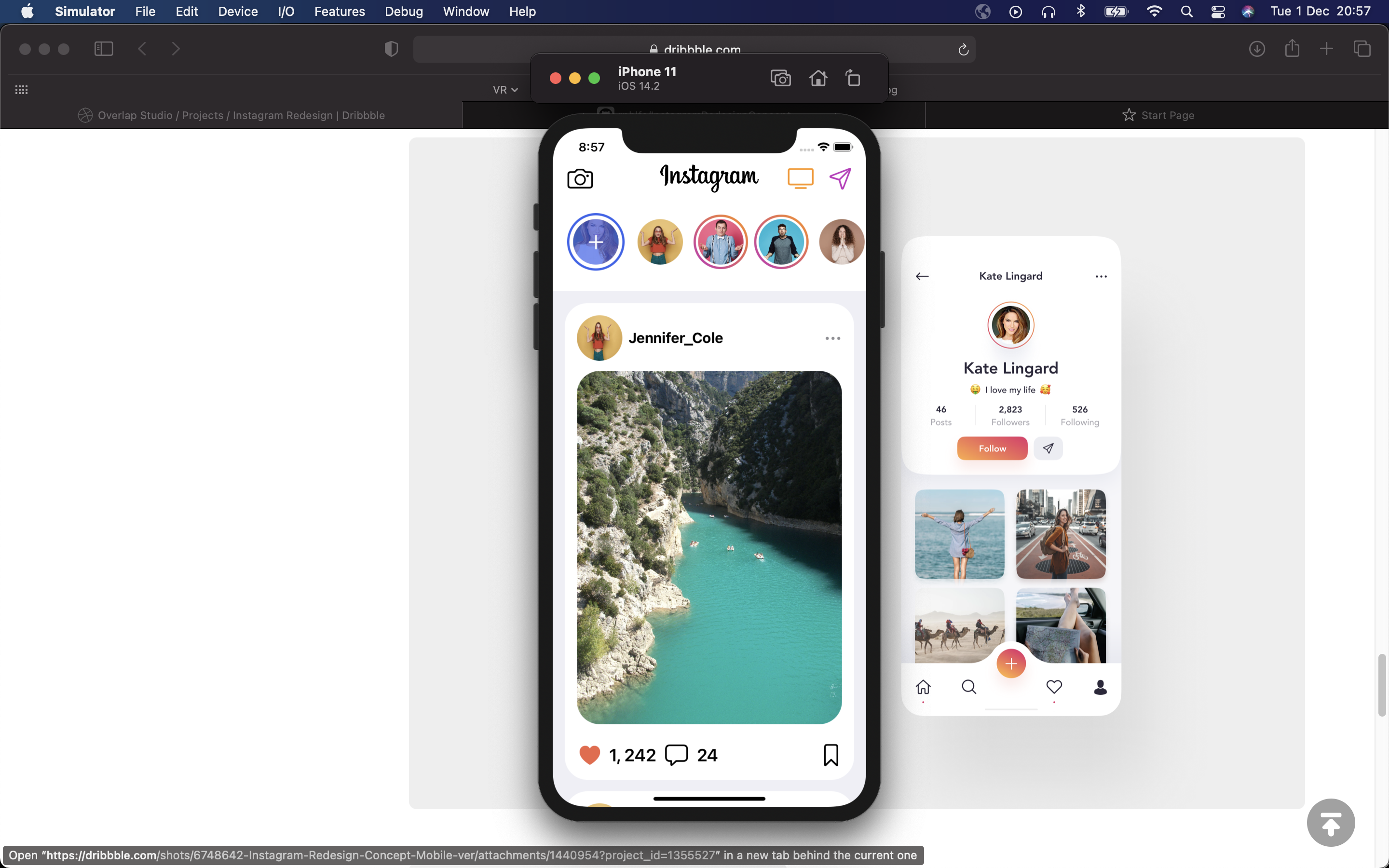Open direct messages paper plane icon
The image size is (1389, 868).
click(840, 178)
